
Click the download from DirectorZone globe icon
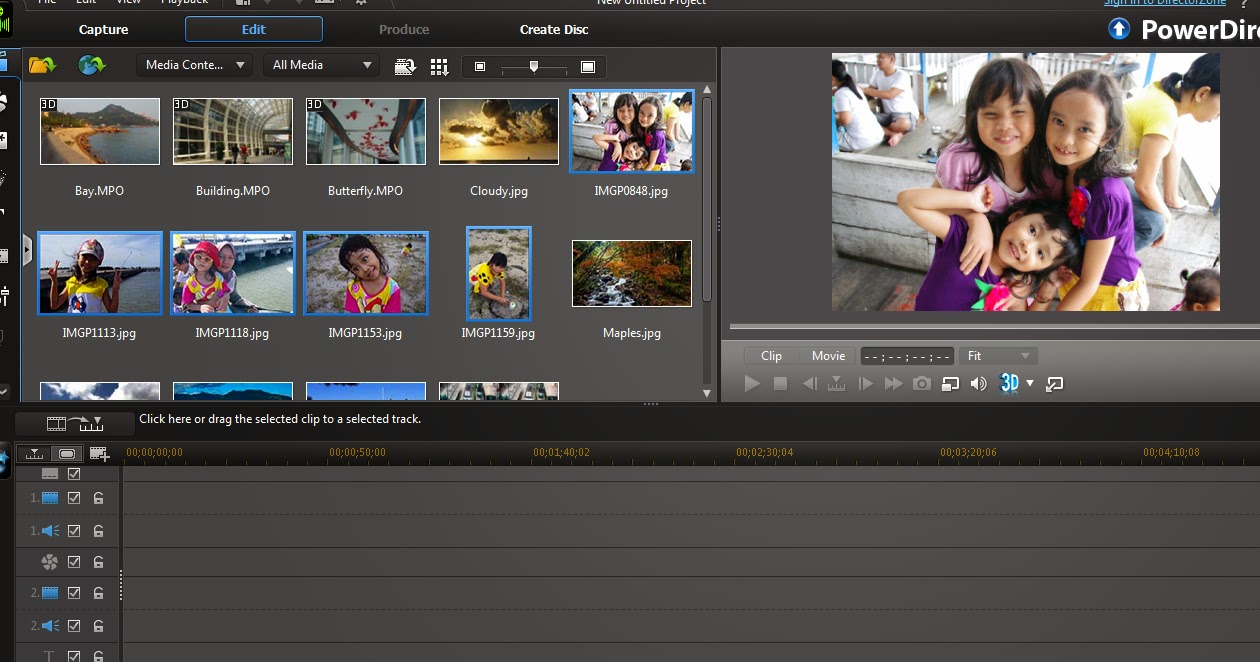92,65
